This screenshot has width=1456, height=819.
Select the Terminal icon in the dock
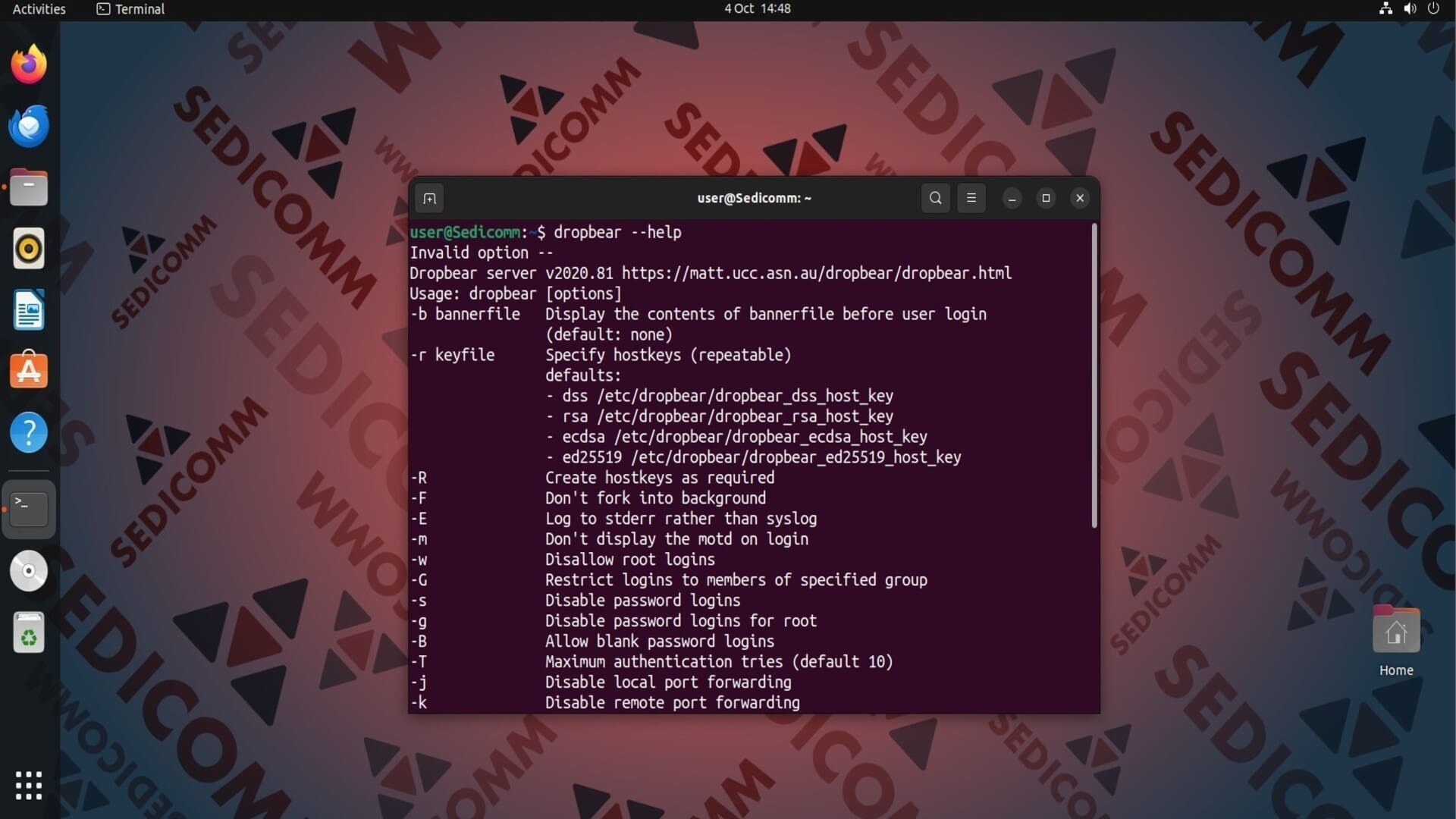29,509
